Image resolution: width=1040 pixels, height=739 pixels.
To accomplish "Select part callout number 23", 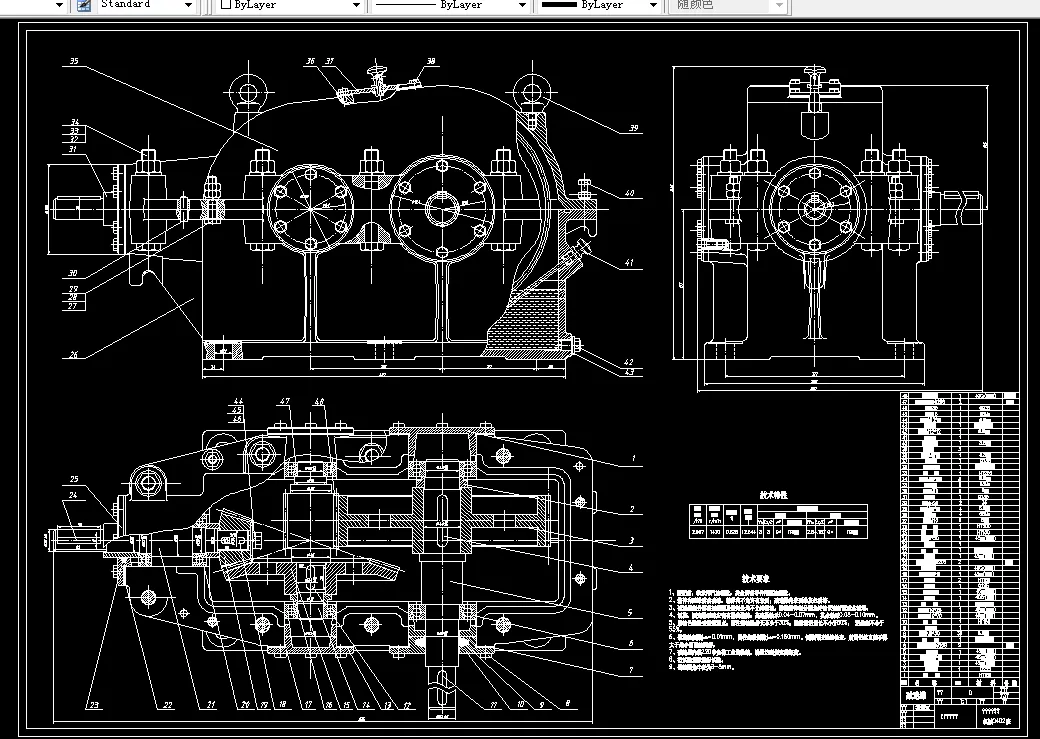I will coord(94,705).
